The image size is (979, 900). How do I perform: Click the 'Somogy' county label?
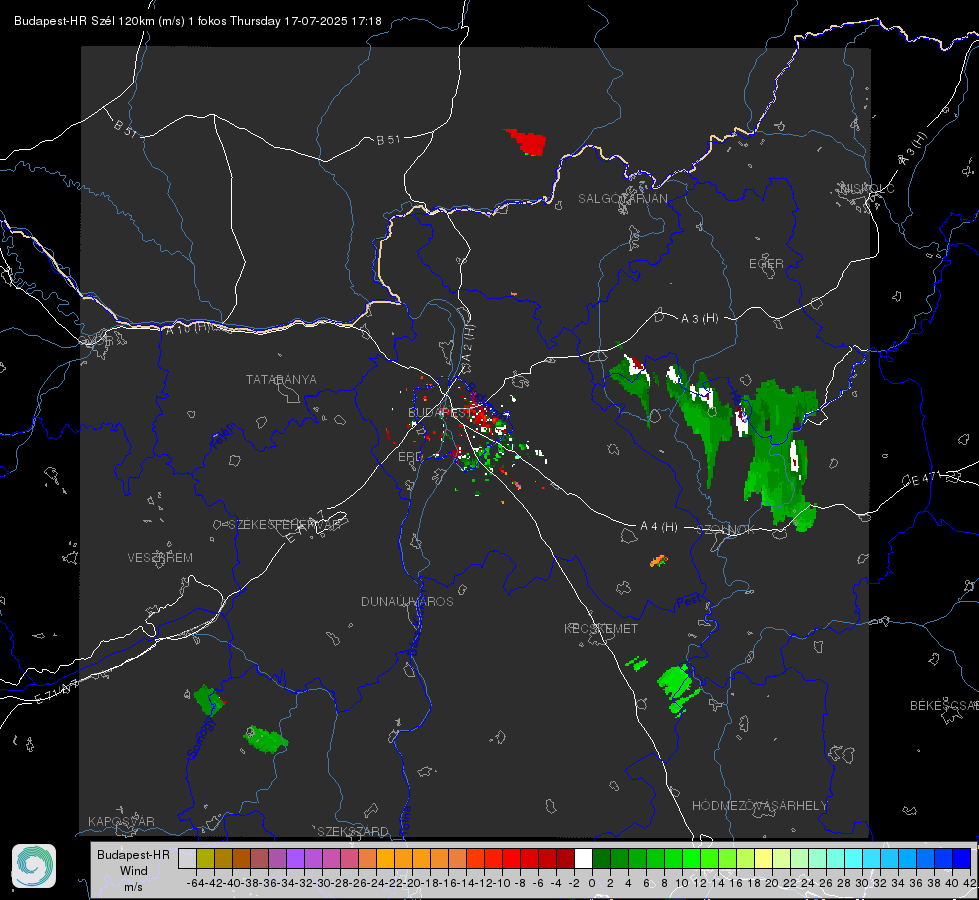[201, 738]
